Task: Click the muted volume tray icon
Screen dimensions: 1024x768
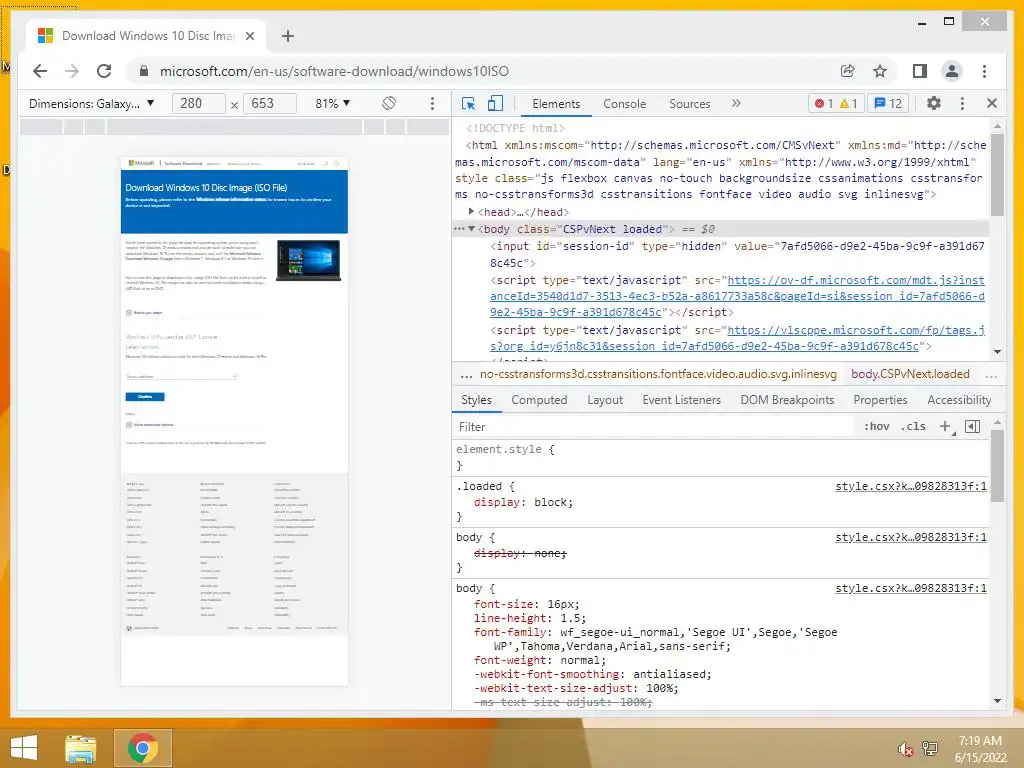Action: (905, 749)
